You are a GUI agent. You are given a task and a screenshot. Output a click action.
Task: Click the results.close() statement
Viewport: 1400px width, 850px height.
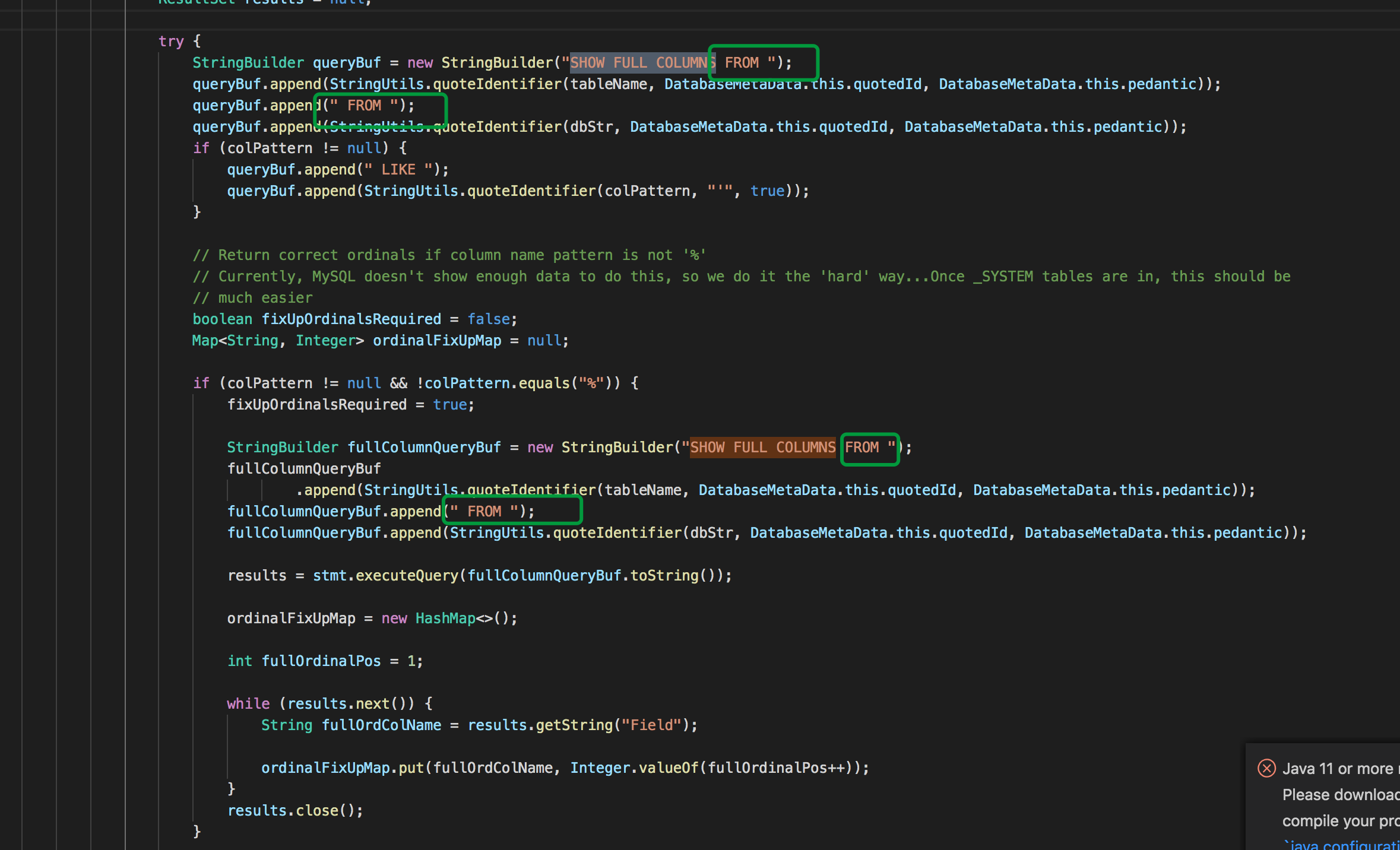point(294,811)
